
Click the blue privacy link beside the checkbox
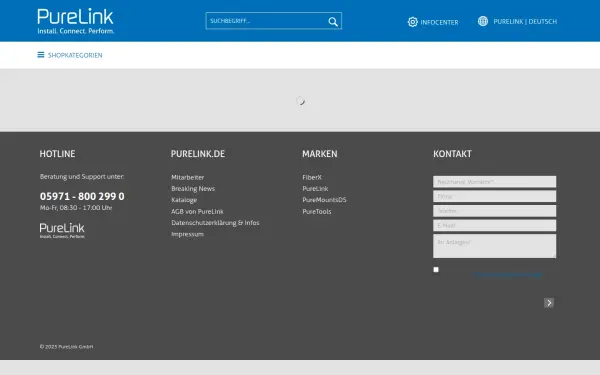(508, 274)
